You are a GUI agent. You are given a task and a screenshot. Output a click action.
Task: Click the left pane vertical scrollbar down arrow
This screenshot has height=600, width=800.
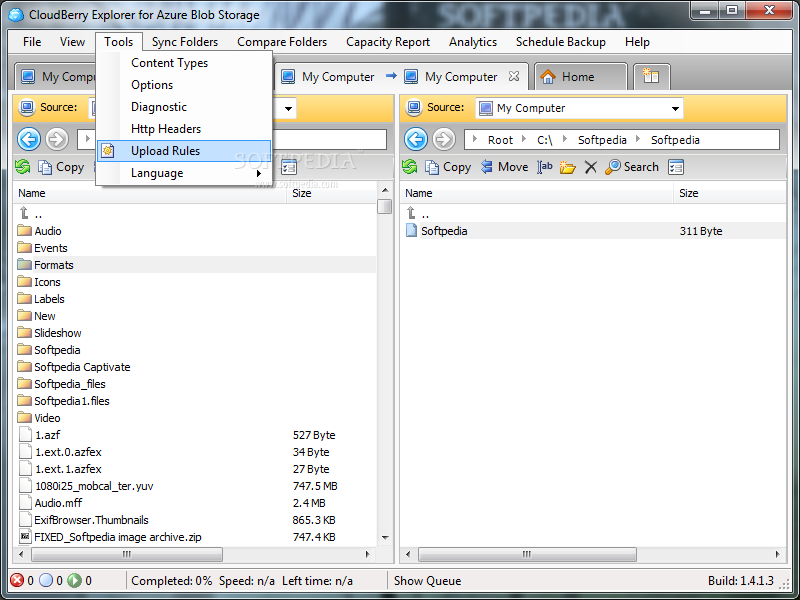pyautogui.click(x=385, y=538)
